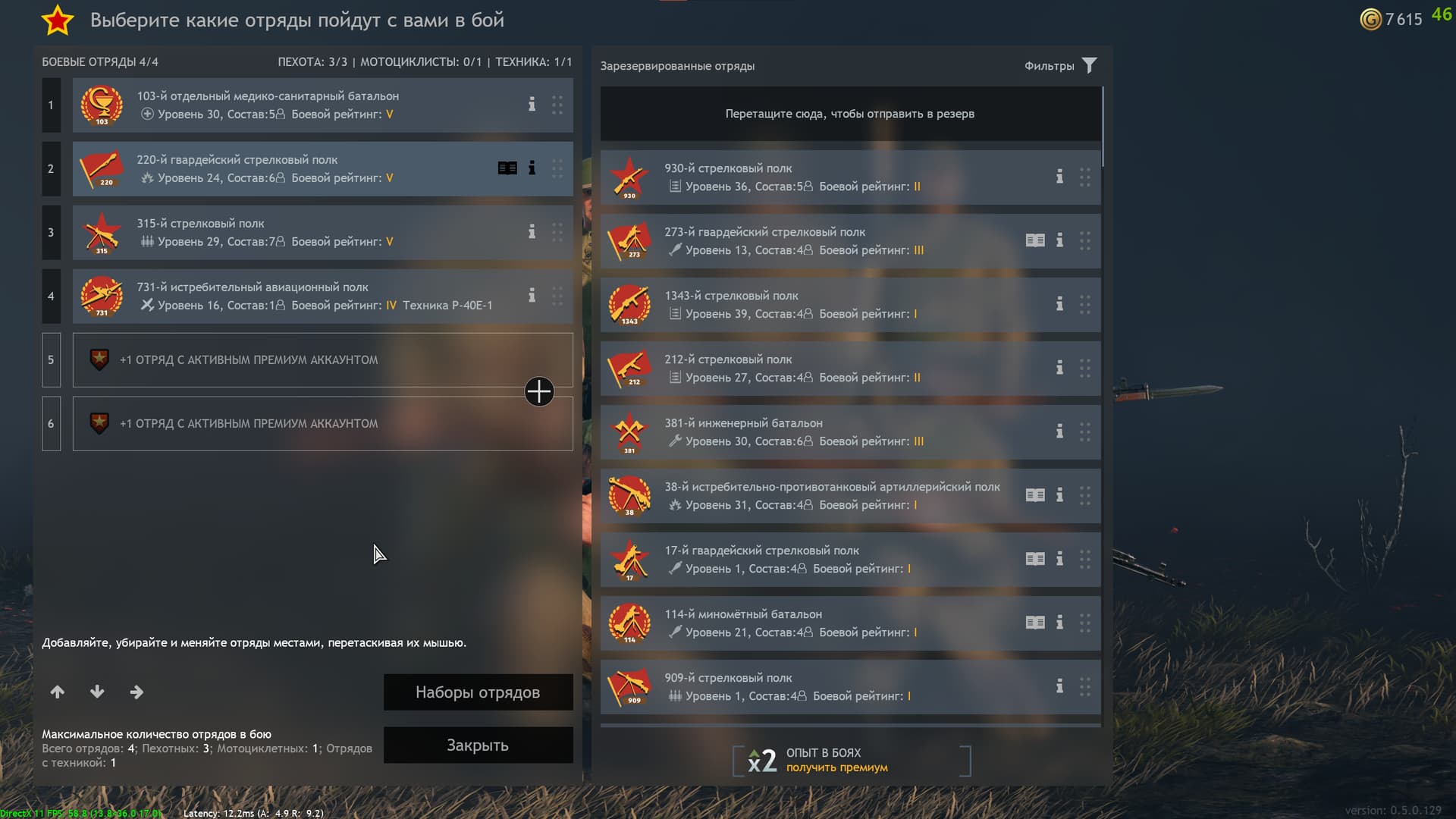Click the move down arrow

click(x=97, y=692)
